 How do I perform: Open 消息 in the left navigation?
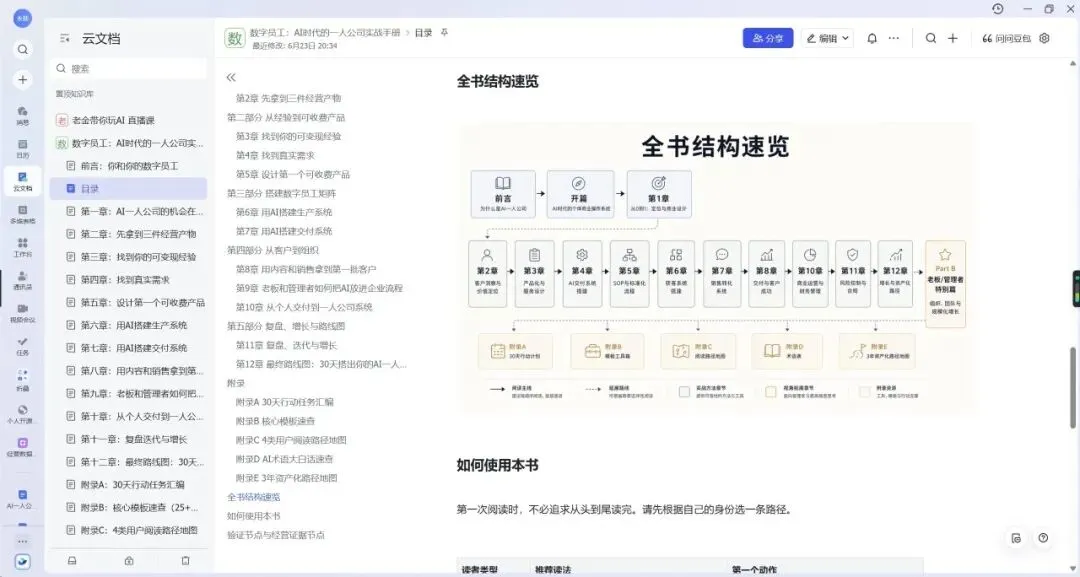23,115
